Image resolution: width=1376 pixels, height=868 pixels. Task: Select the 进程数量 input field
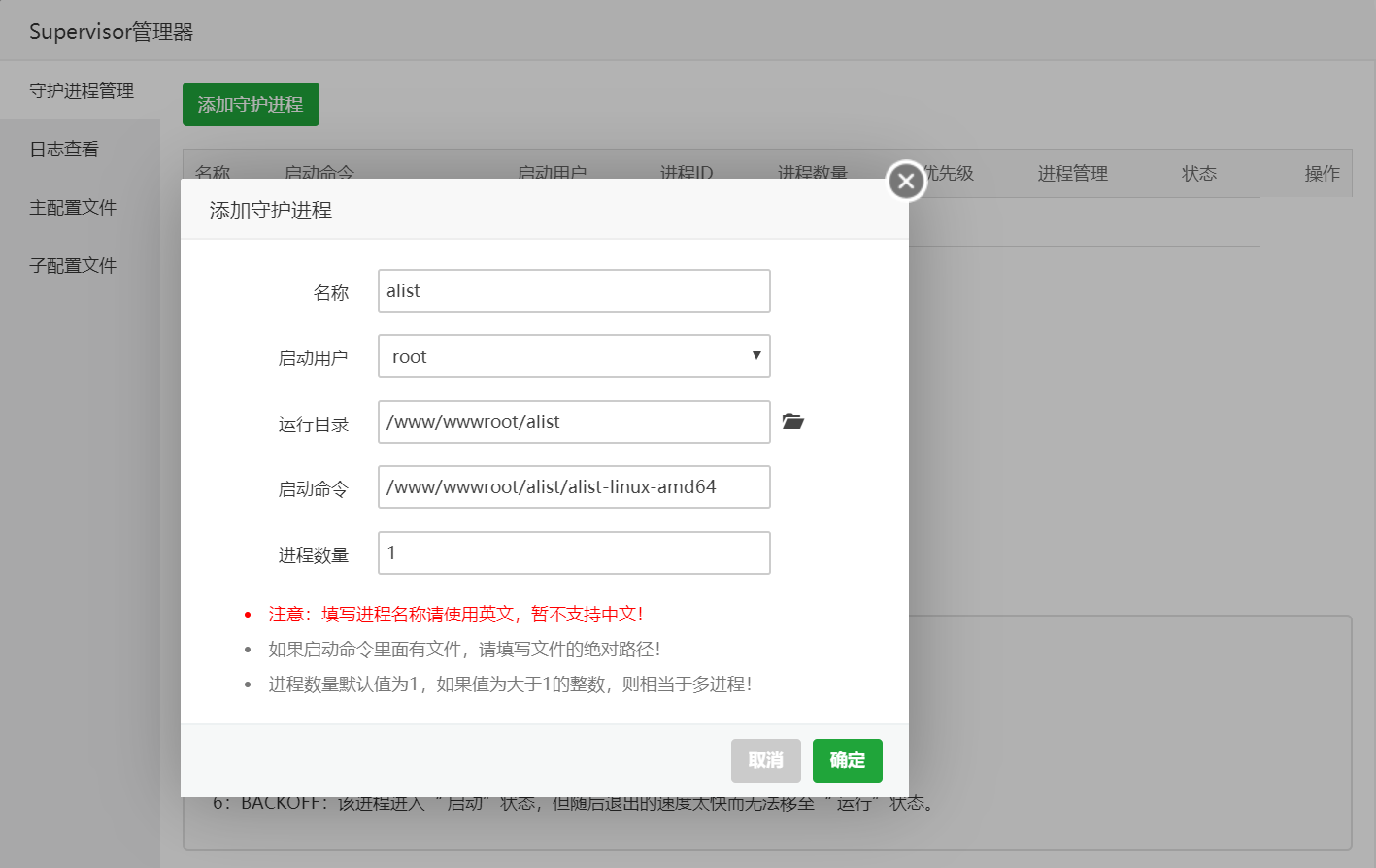coord(573,552)
